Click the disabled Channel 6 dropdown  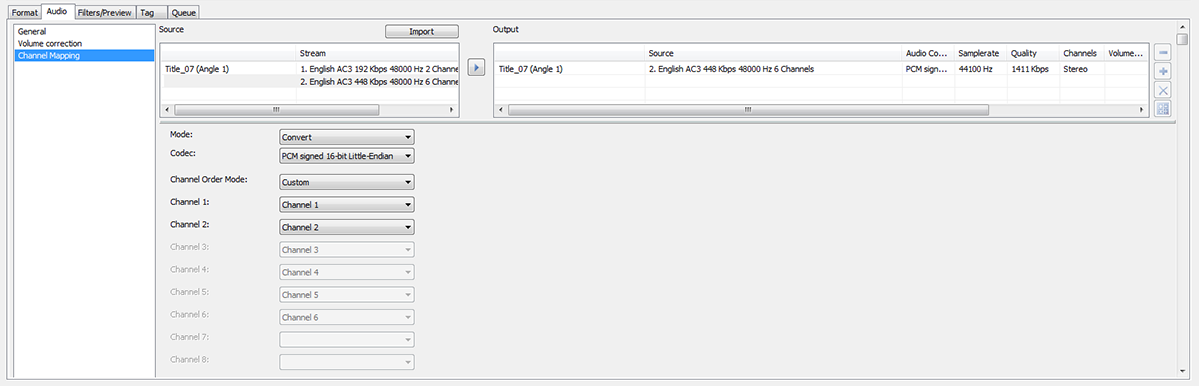[x=347, y=317]
